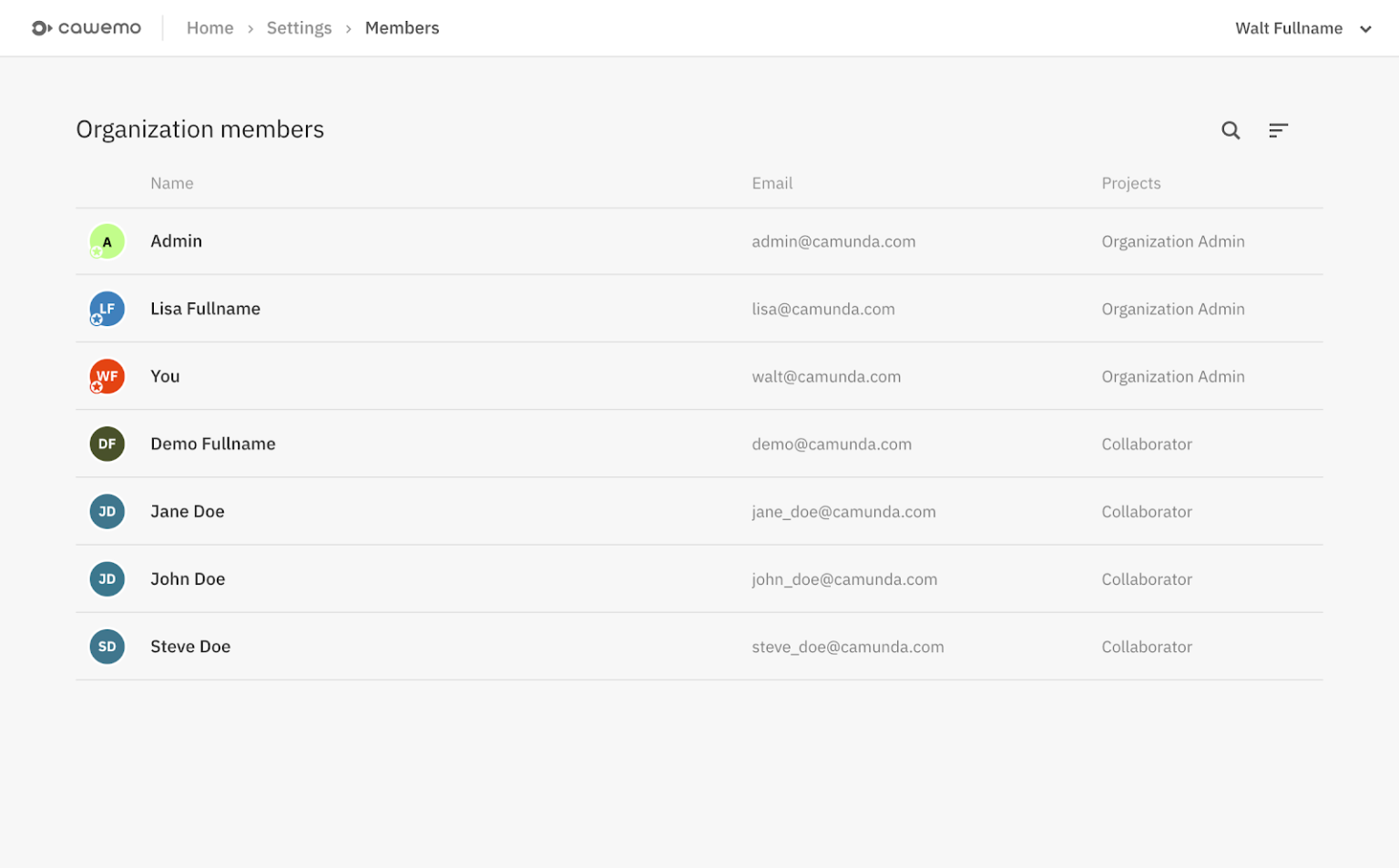Screen dimensions: 1399x868
Task: Expand the breadcrumb arrow after Settings
Action: point(347,28)
